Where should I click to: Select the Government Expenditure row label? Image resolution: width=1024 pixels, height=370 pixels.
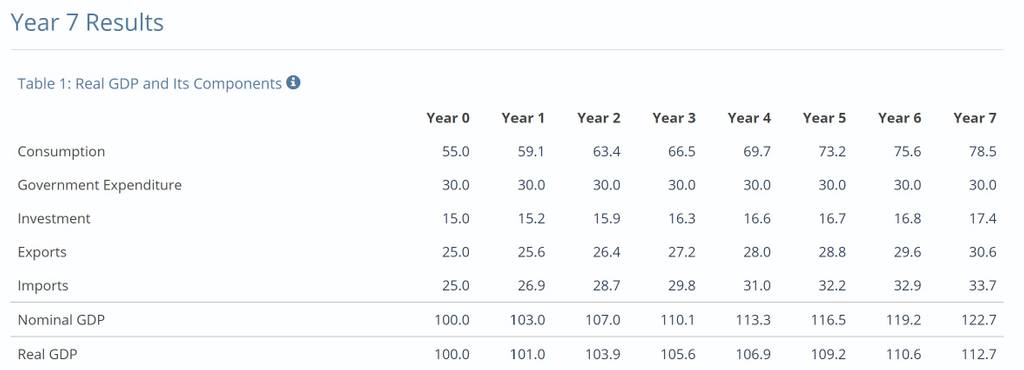pyautogui.click(x=99, y=185)
